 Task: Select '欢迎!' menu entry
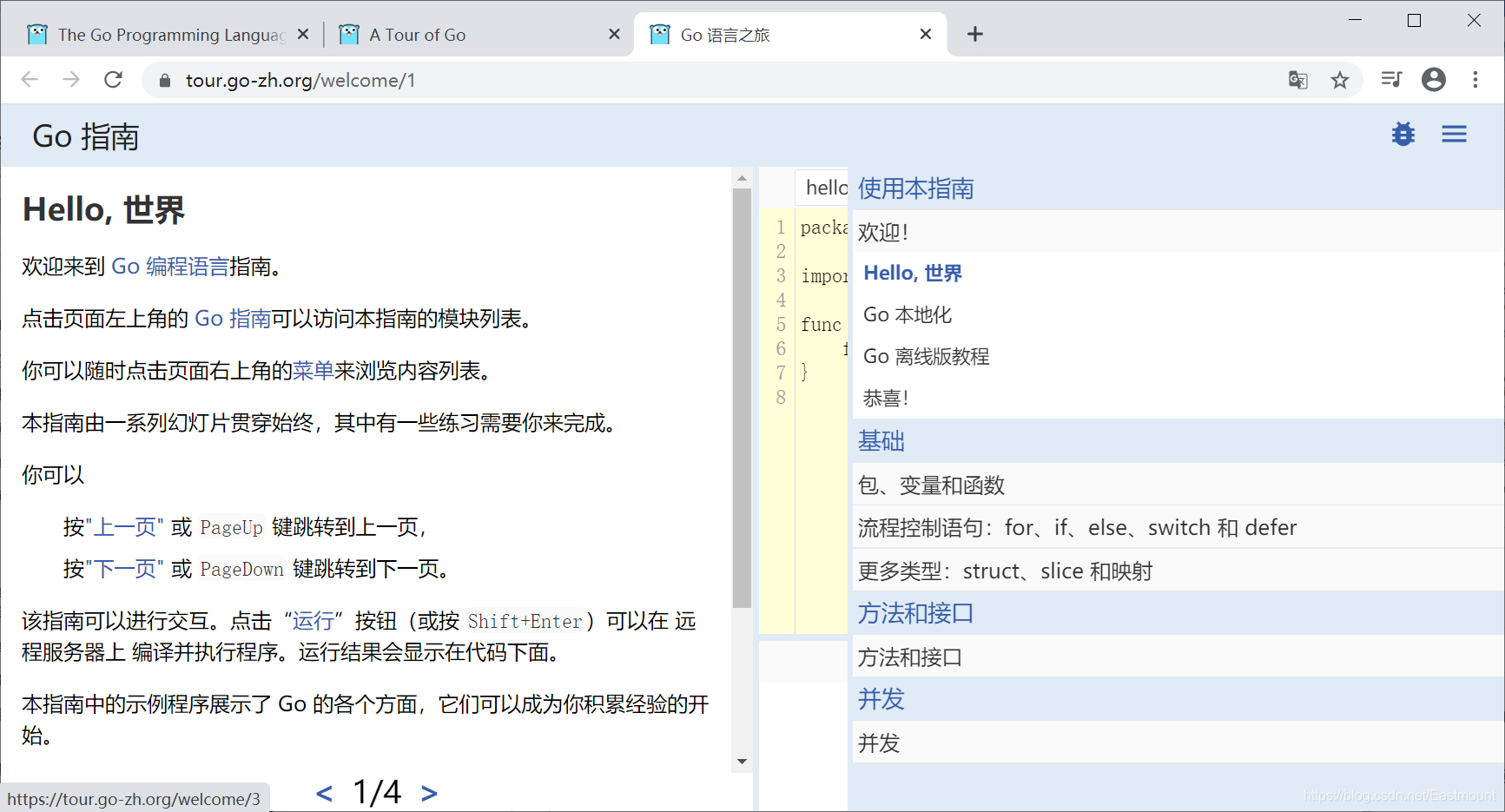click(1178, 232)
